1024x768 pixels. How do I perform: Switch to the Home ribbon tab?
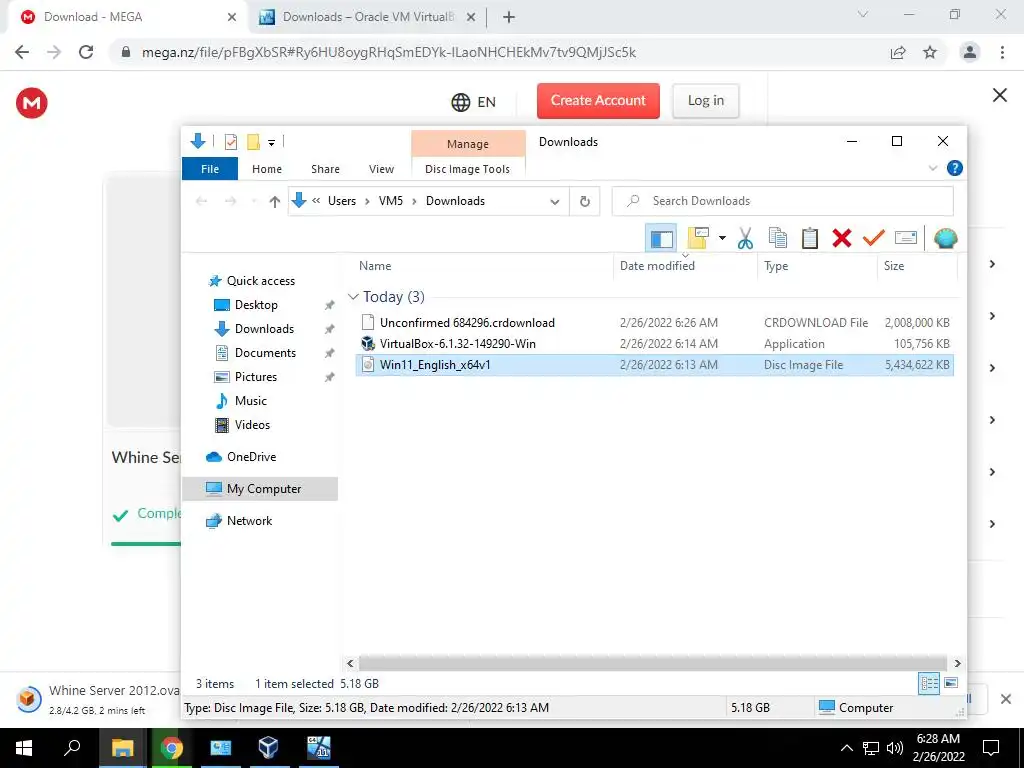[x=266, y=169]
